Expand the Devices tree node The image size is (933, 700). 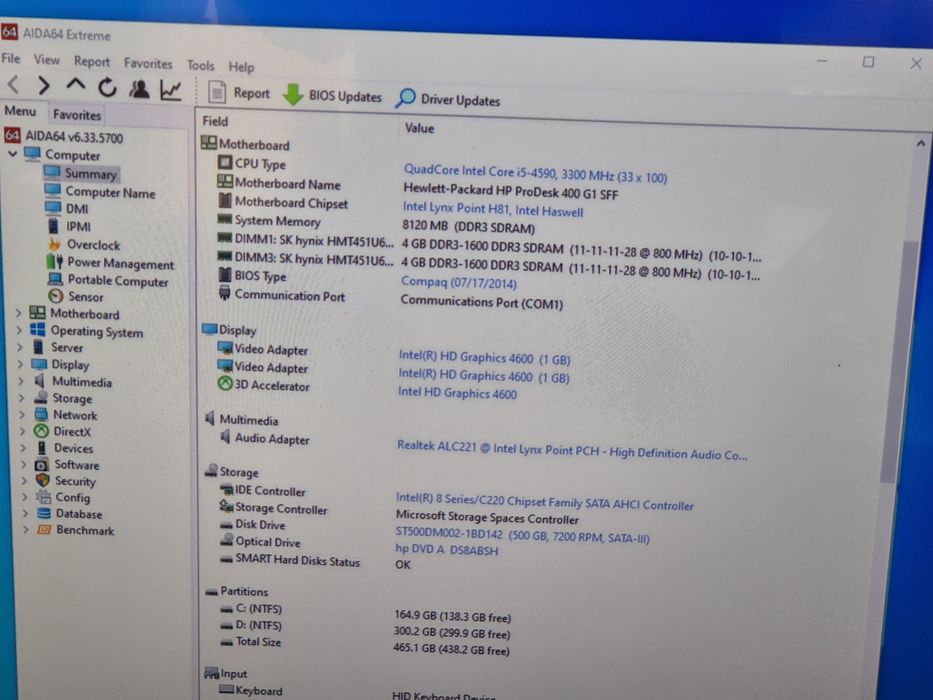[23, 447]
